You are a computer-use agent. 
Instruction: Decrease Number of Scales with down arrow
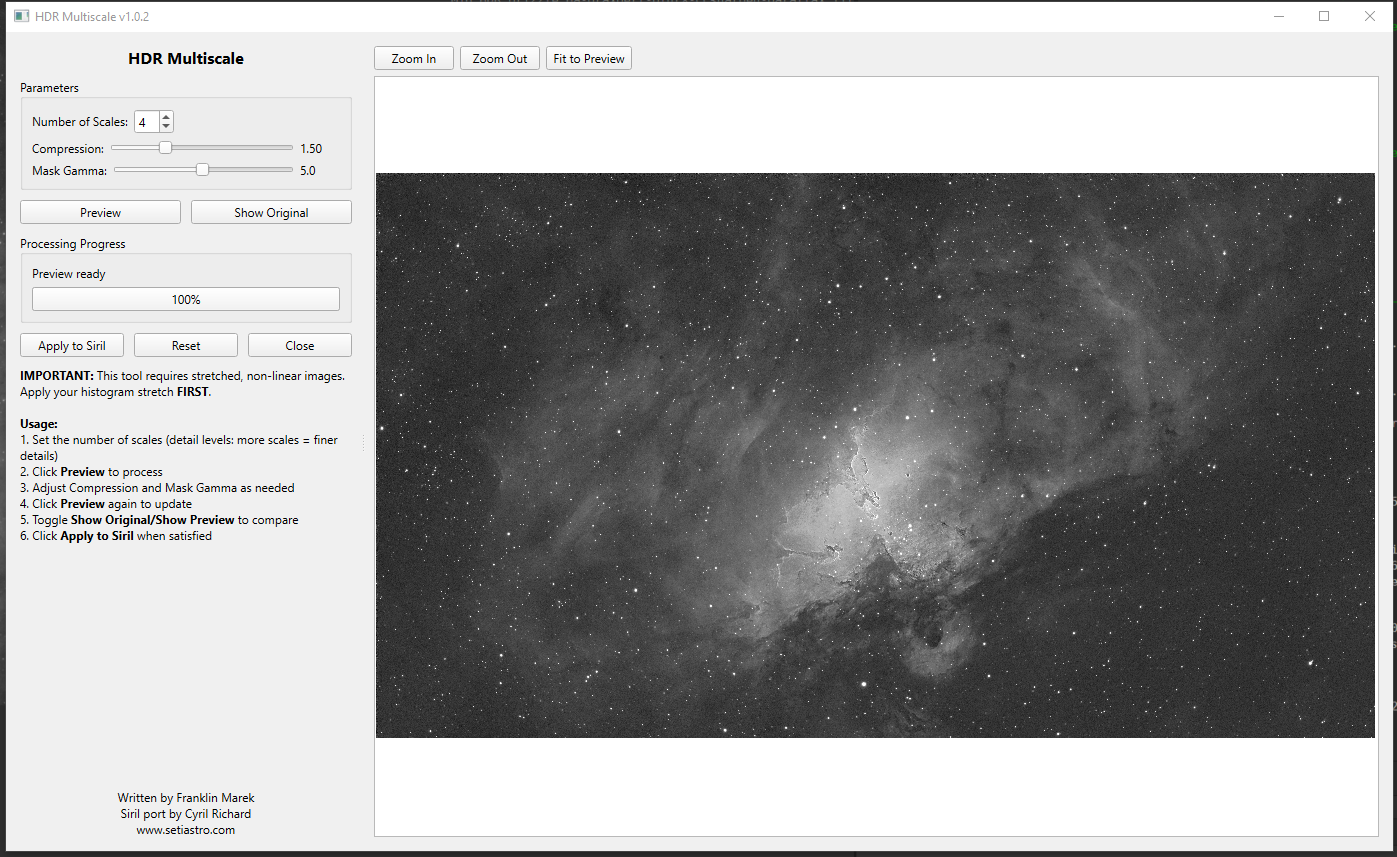(x=166, y=127)
